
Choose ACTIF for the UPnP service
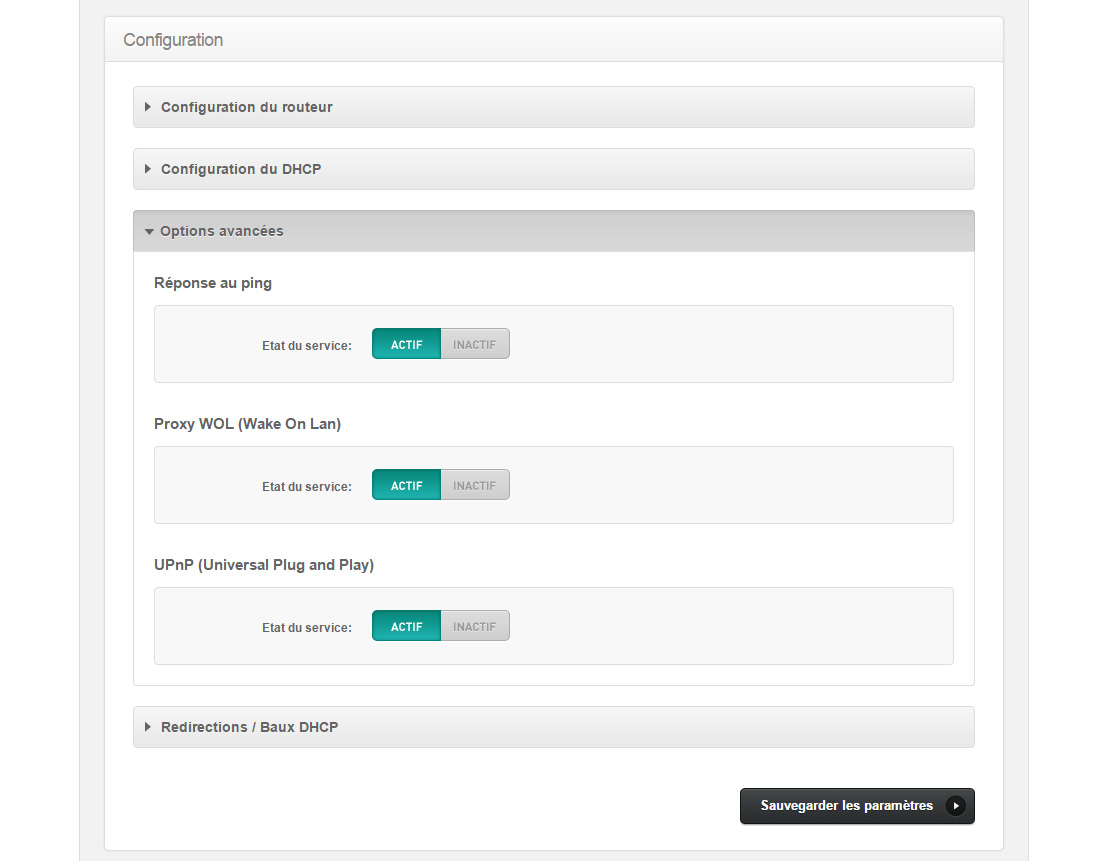click(x=406, y=627)
